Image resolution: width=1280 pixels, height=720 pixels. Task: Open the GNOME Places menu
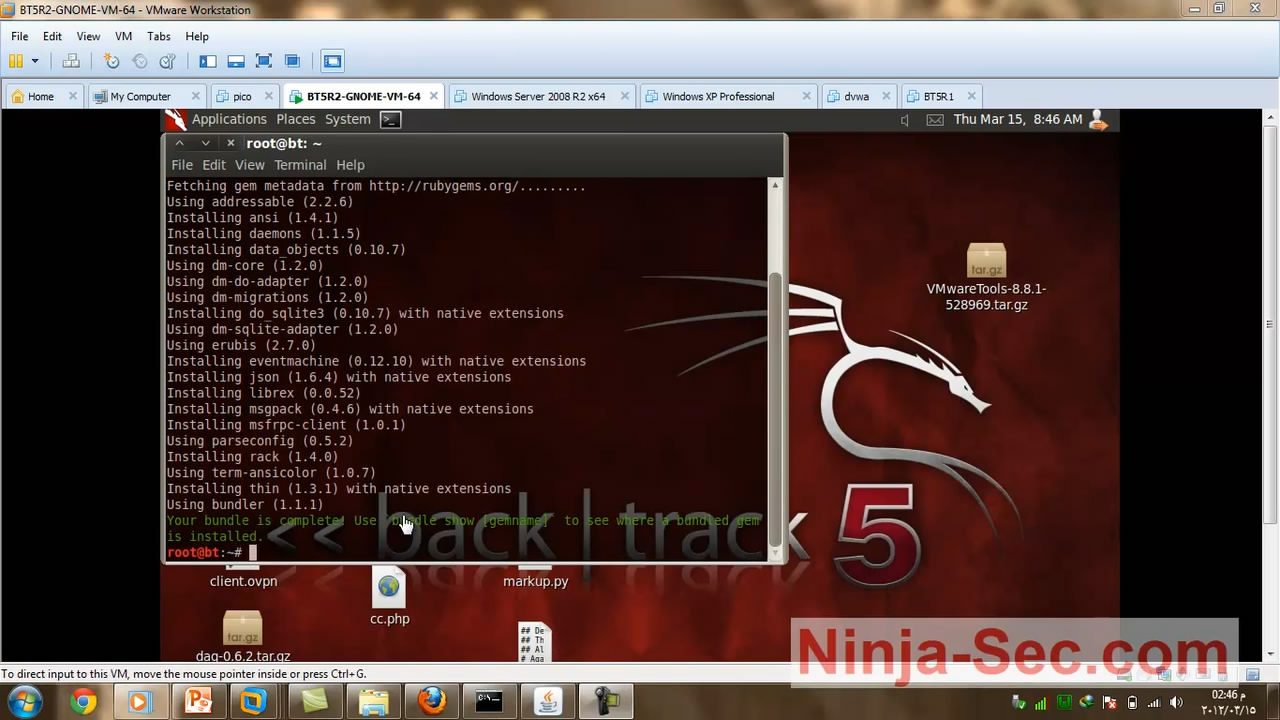coord(295,119)
